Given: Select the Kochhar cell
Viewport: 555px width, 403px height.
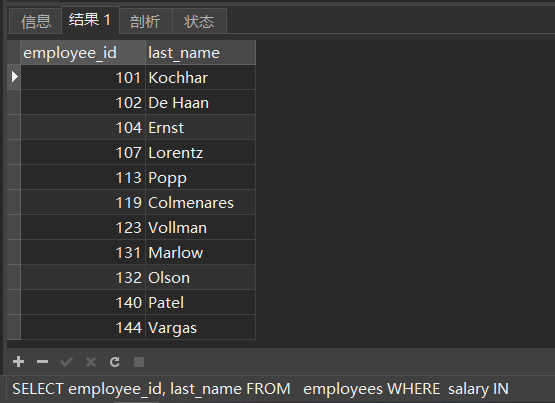Looking at the screenshot, I should [x=200, y=77].
